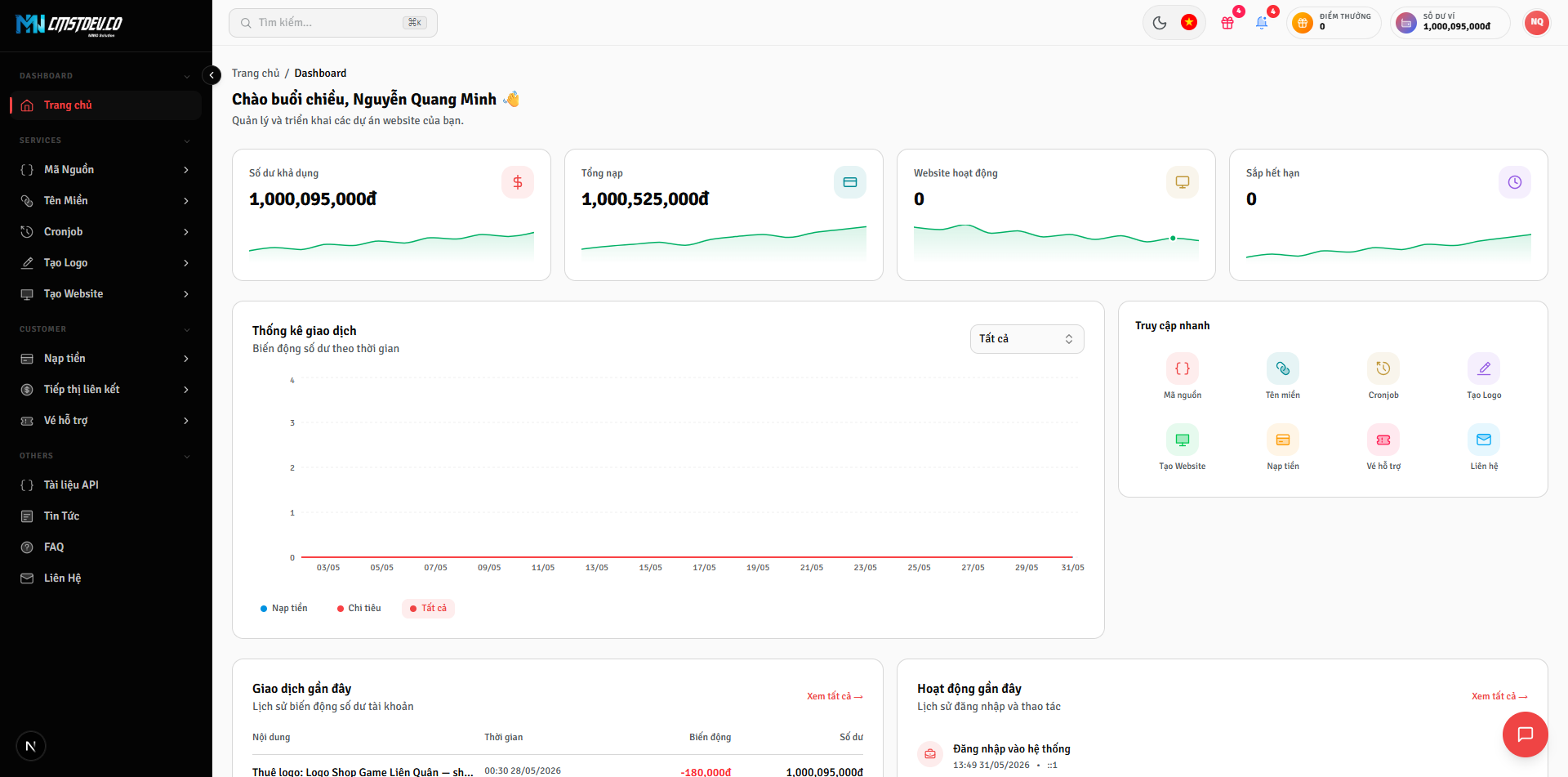Open the Số dư ví balance pill
This screenshot has width=1568, height=777.
tap(1450, 23)
